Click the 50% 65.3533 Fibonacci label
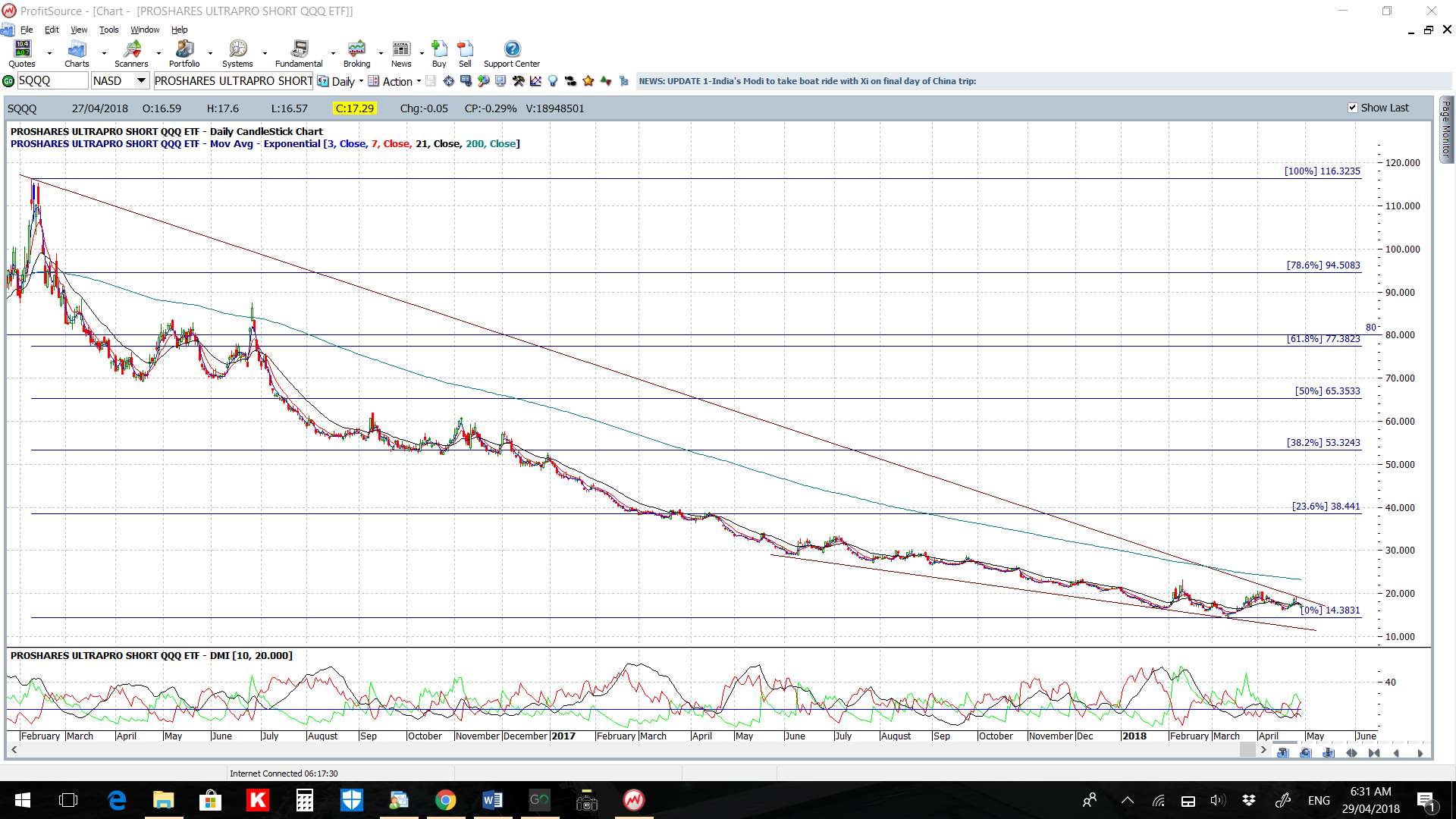The image size is (1456, 819). click(x=1328, y=391)
